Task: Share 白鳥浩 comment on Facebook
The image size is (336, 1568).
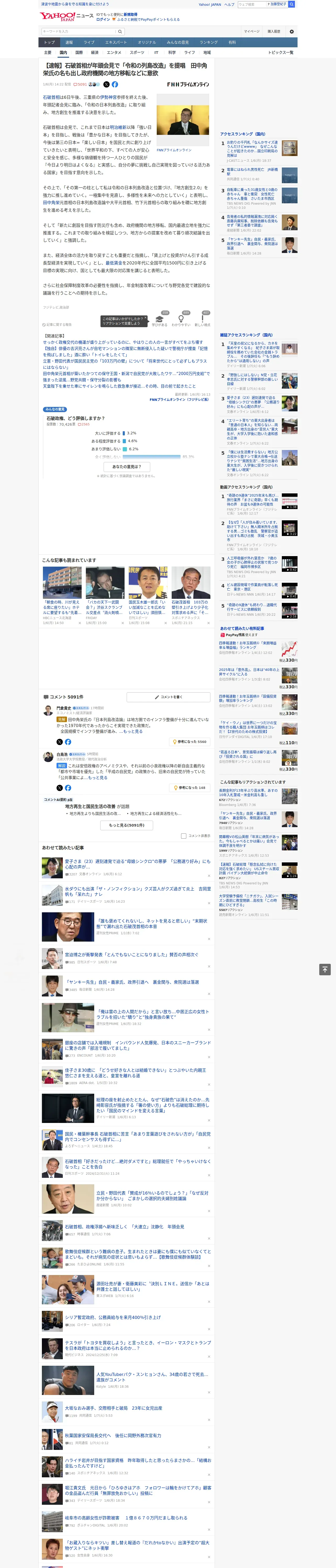Action: click(68, 788)
